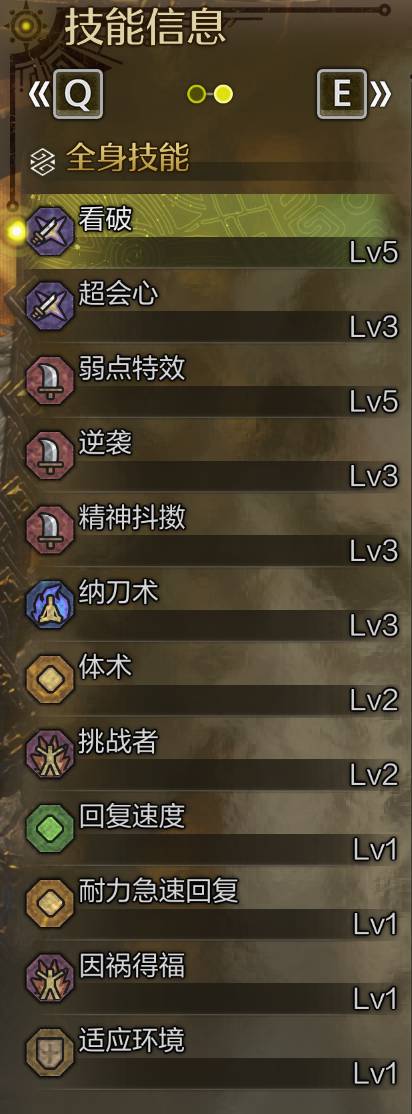Select the 耐力急速回复 skill entry

(213, 903)
